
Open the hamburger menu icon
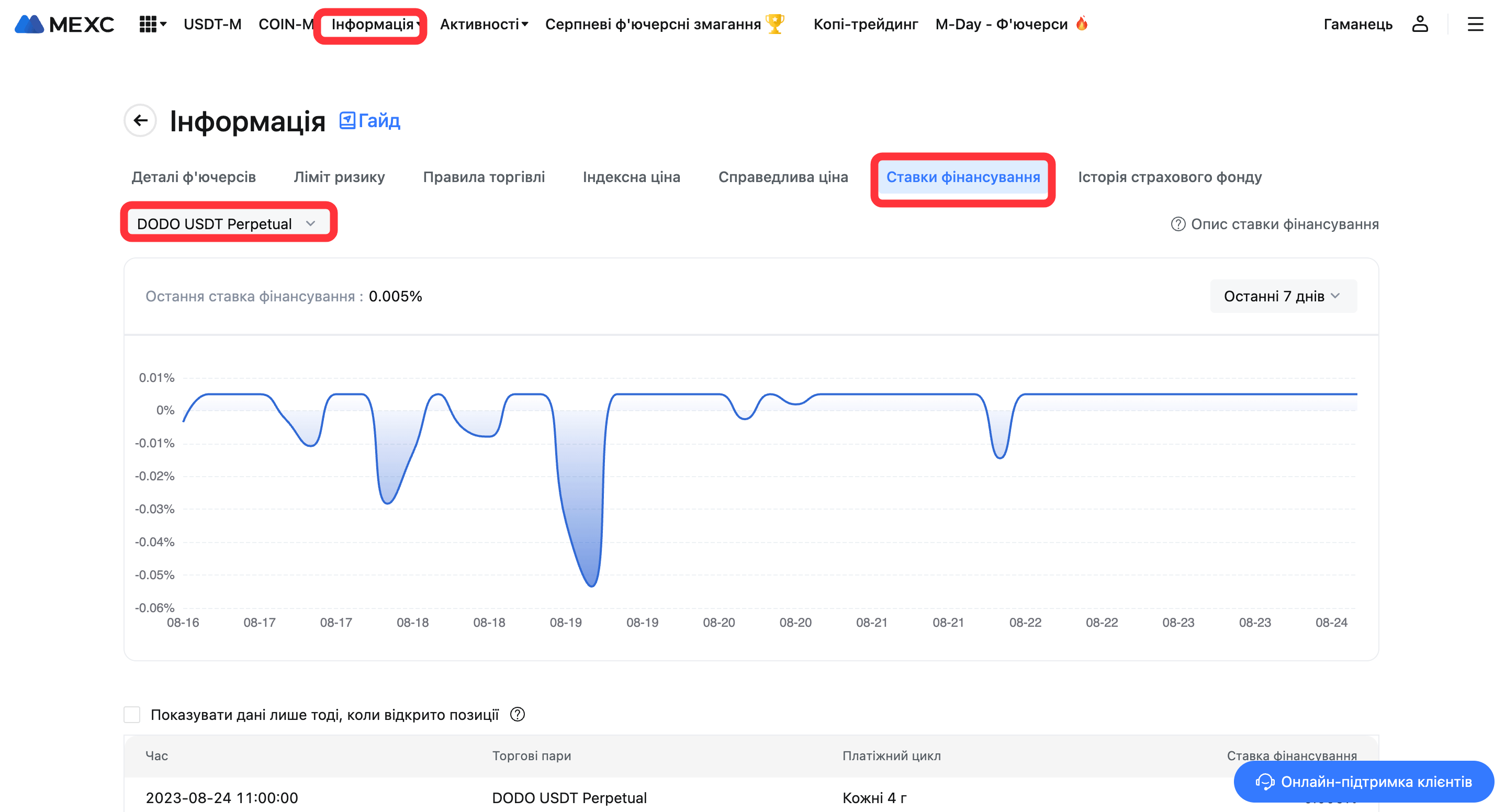pos(1475,24)
